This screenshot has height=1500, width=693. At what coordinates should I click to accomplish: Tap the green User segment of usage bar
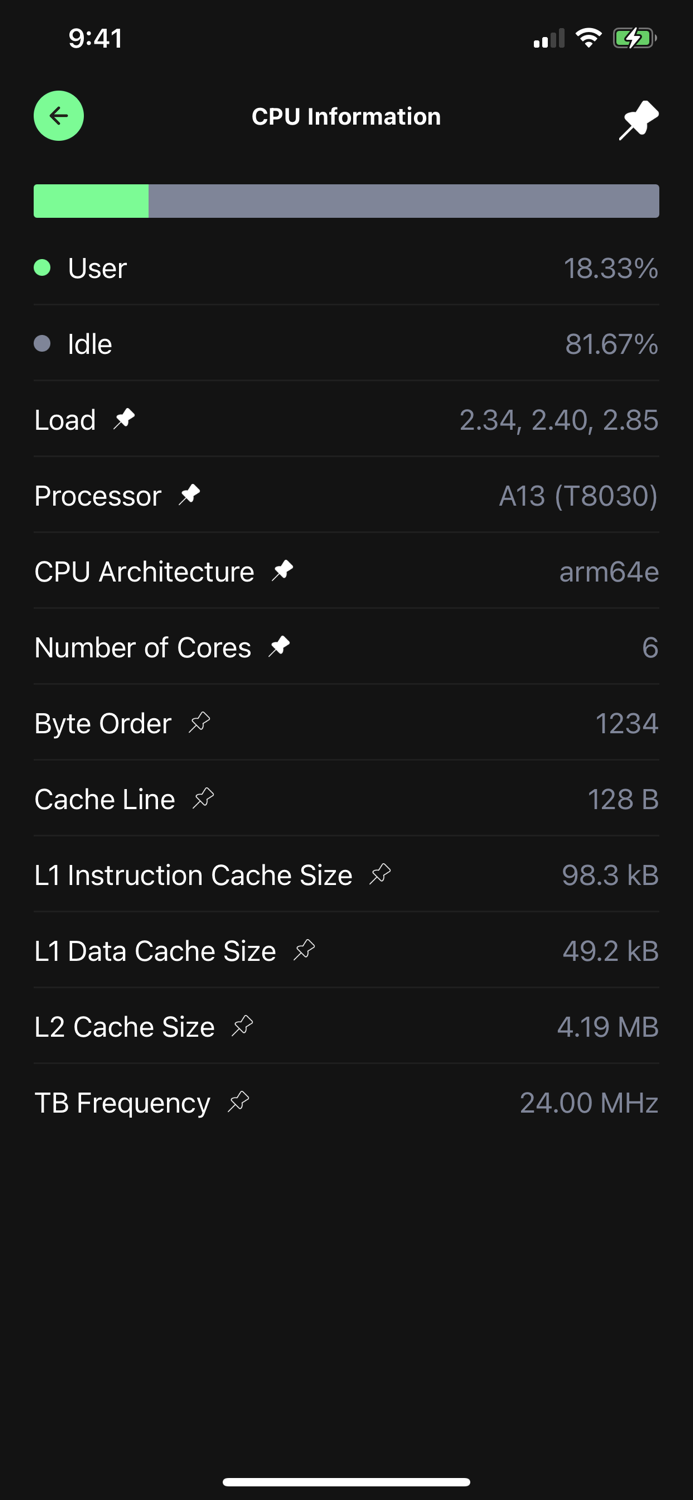[91, 201]
